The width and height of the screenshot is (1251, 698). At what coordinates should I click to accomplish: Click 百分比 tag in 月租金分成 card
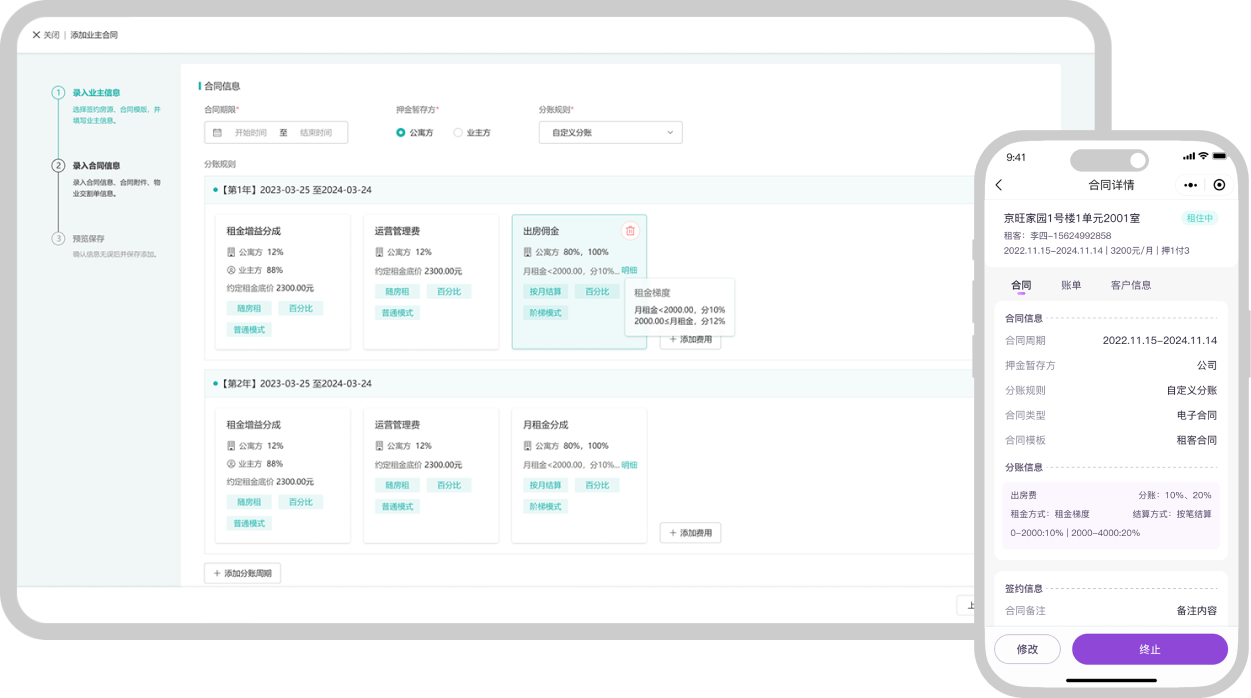(597, 485)
